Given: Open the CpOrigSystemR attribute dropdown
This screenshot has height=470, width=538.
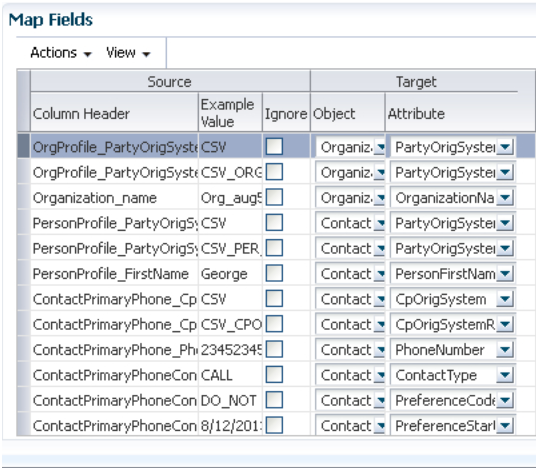Looking at the screenshot, I should [x=505, y=325].
